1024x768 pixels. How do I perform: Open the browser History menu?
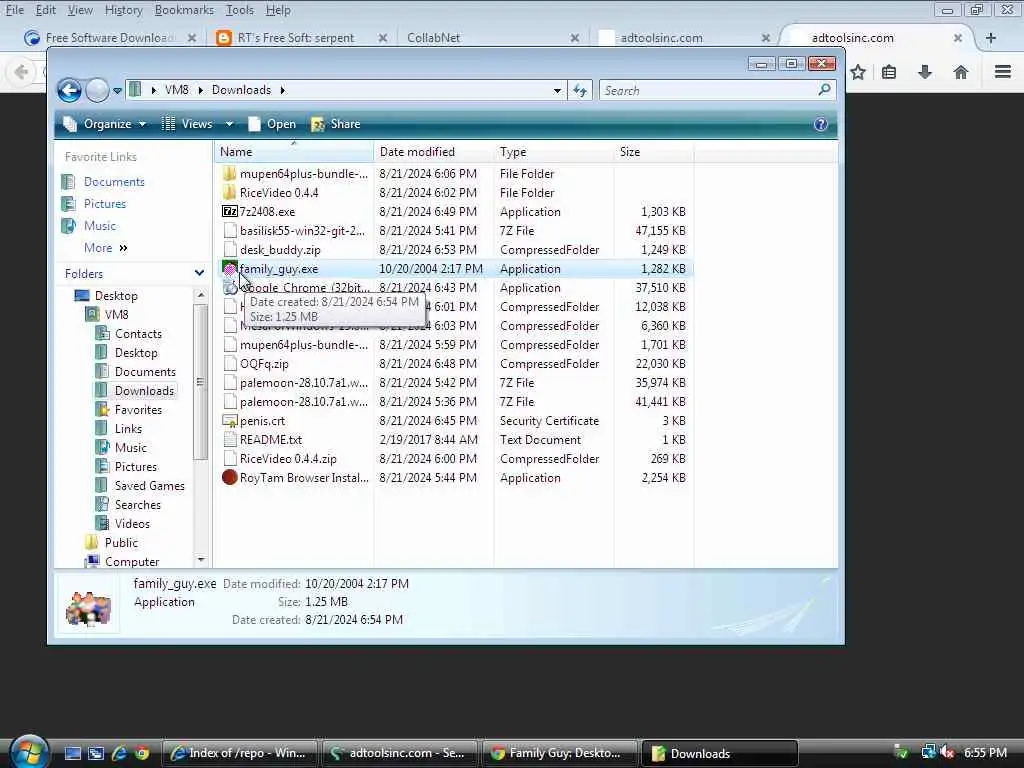[x=123, y=10]
